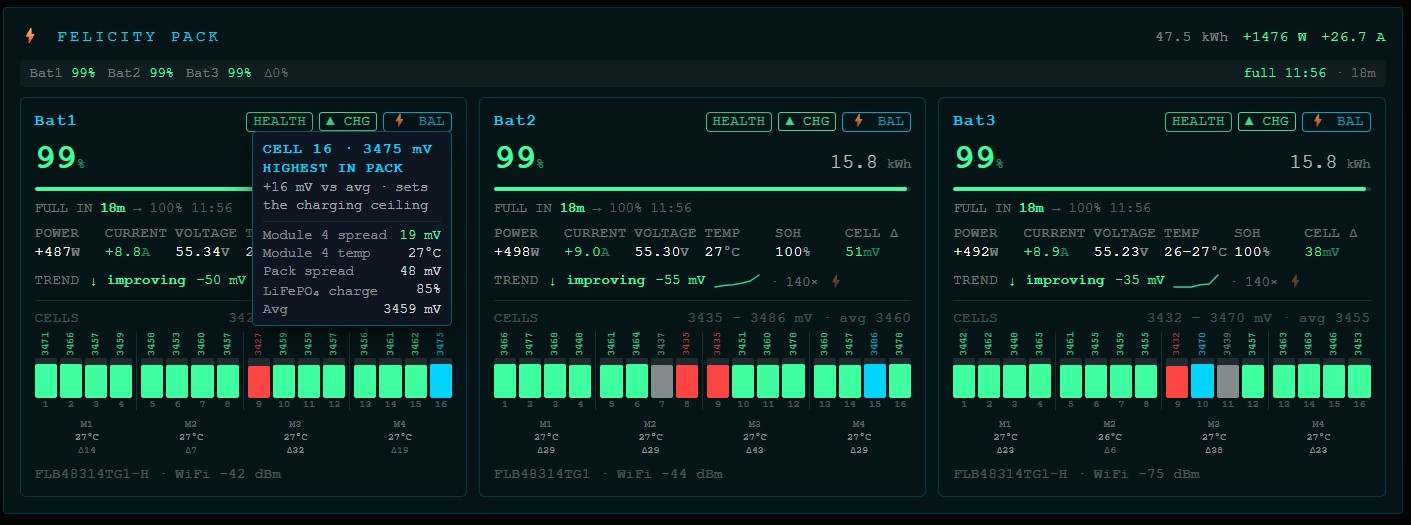Select the cell 16 bar in Bat3

coord(1359,381)
